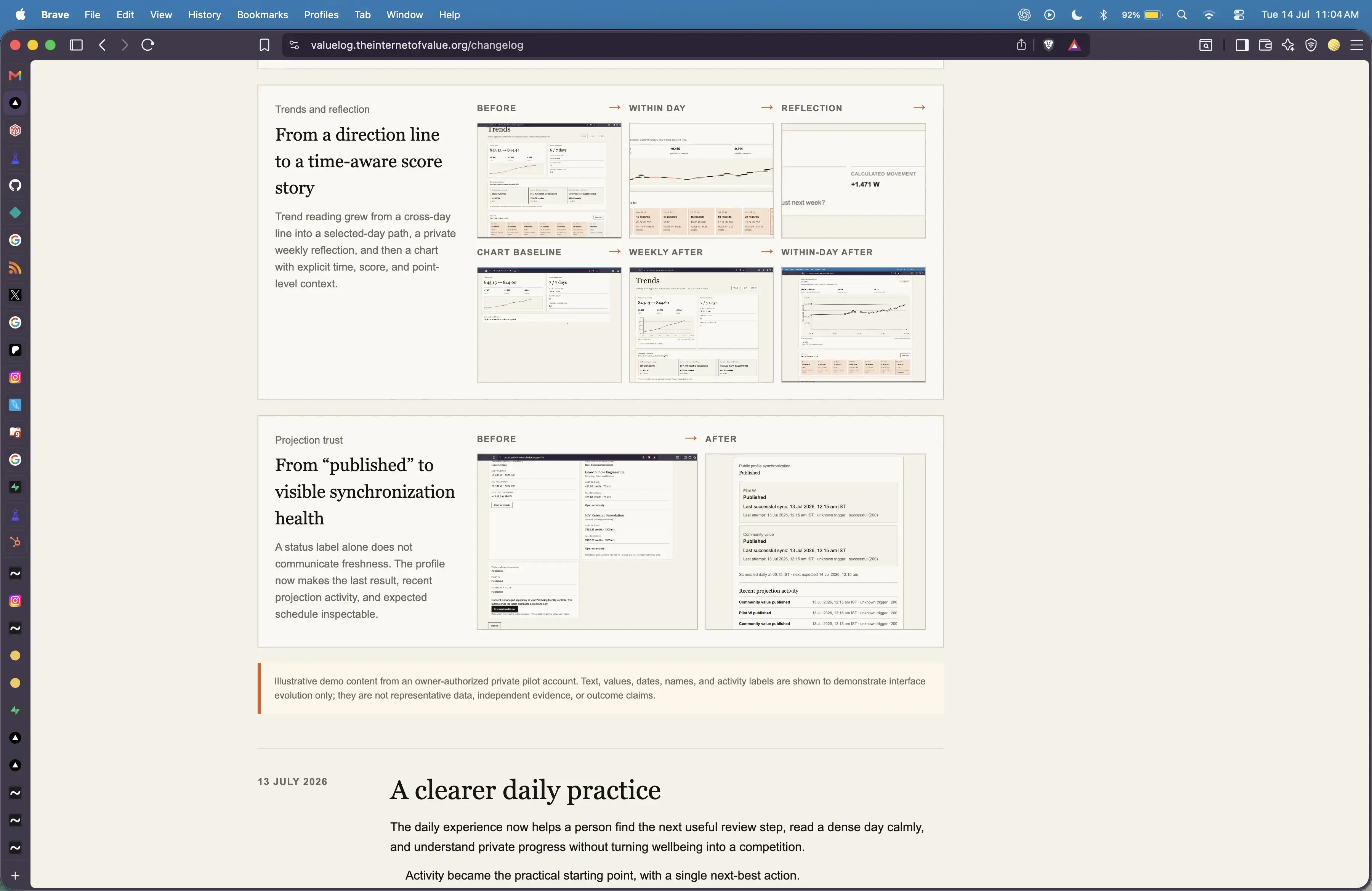Open the Apple menu
This screenshot has width=1372, height=891.
coord(21,15)
